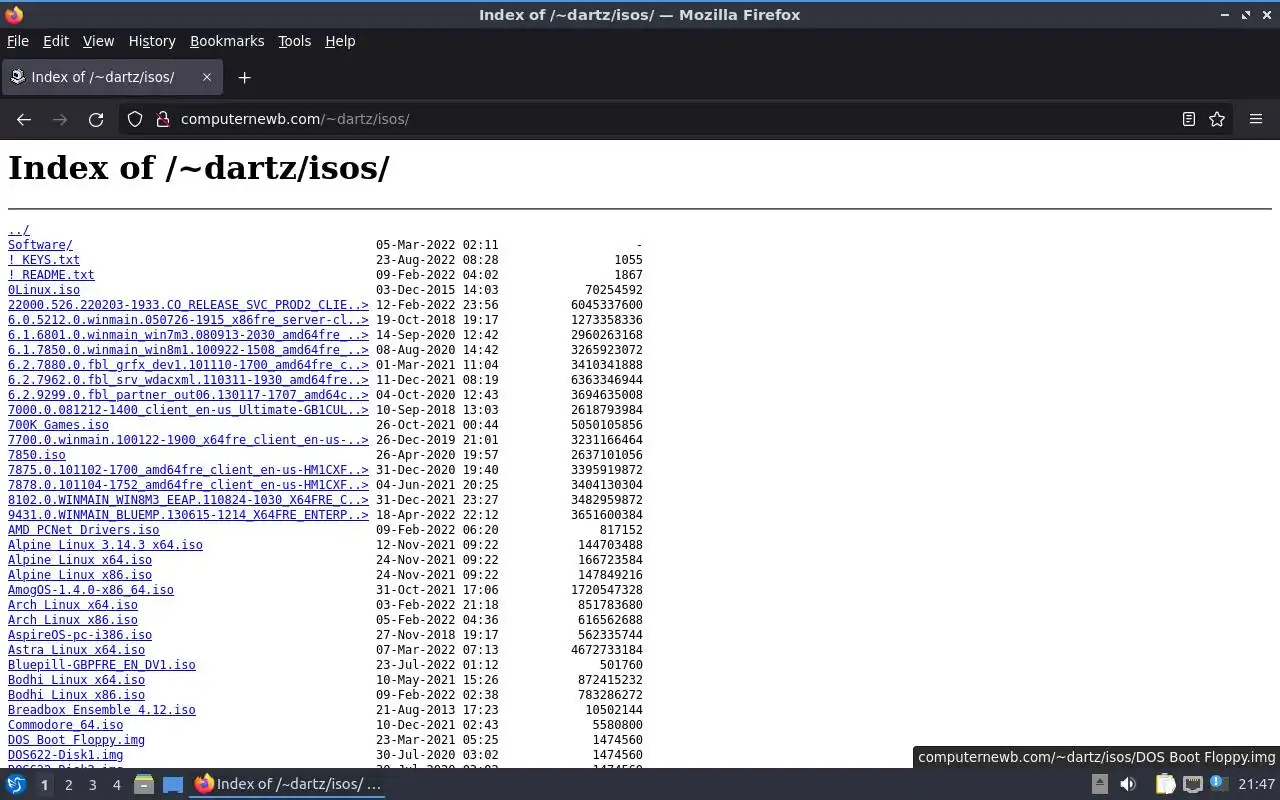Download 700K_Games.iso
The image size is (1280, 800).
pyautogui.click(x=58, y=425)
